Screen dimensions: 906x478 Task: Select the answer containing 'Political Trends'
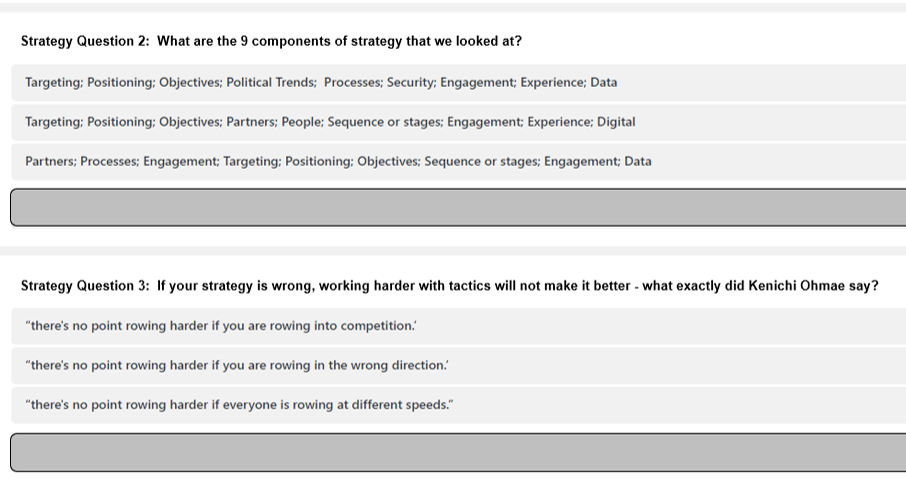point(459,83)
